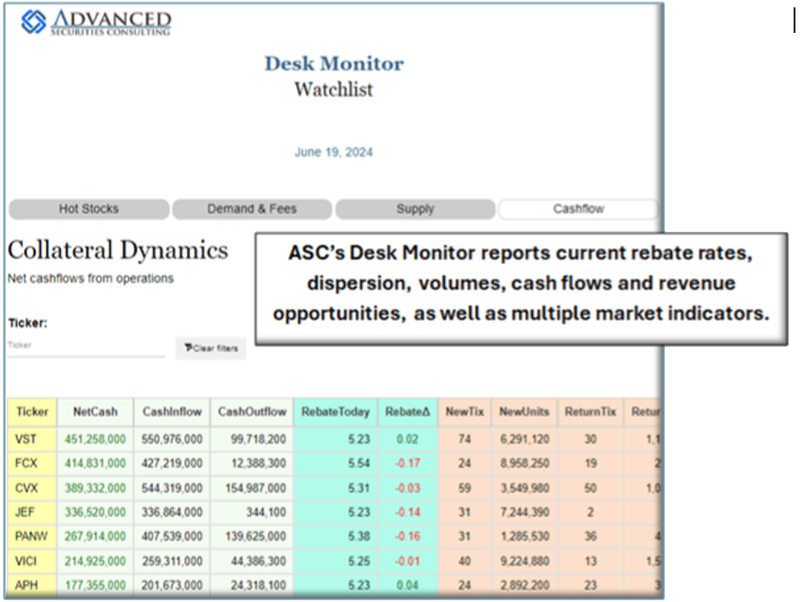Image resolution: width=800 pixels, height=602 pixels.
Task: Click RebateΔ value 0.02
Action: 408,439
